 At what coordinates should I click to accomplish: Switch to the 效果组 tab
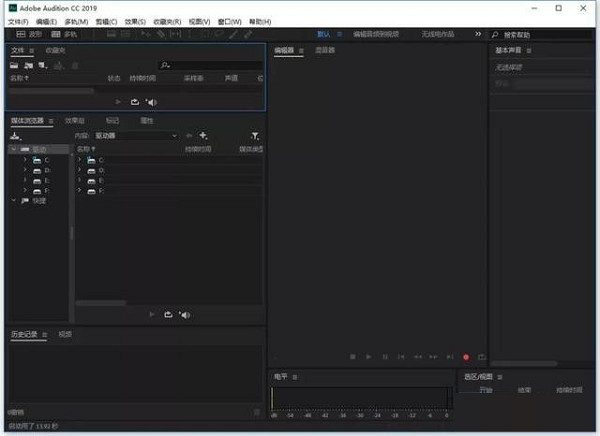(75, 121)
